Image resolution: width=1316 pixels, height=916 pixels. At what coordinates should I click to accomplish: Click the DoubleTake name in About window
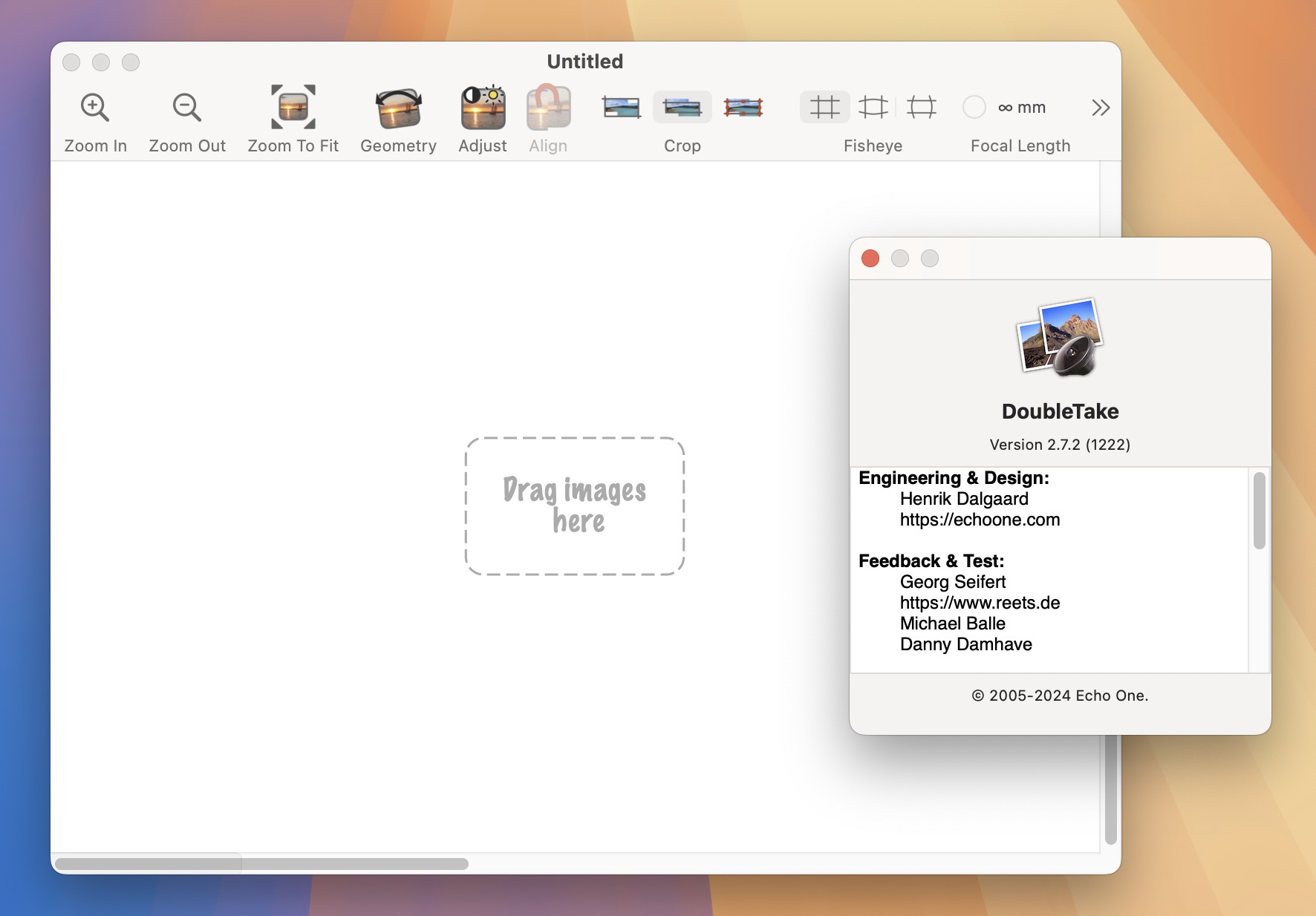(x=1060, y=411)
